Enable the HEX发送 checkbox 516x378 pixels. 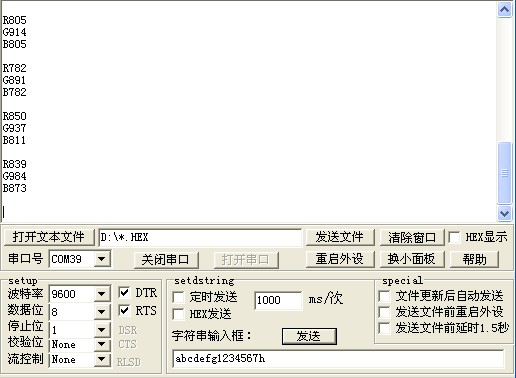(x=178, y=314)
